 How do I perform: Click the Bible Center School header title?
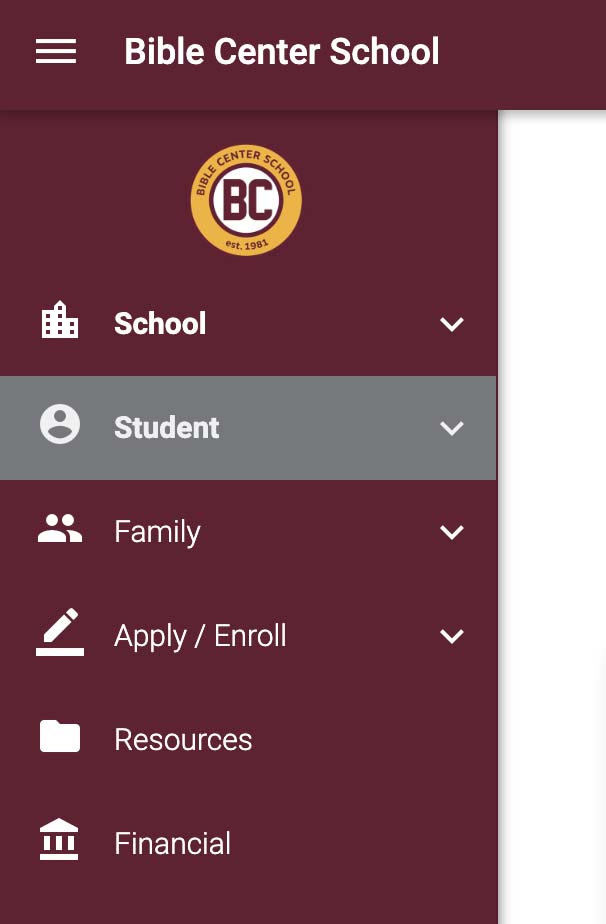(x=282, y=51)
